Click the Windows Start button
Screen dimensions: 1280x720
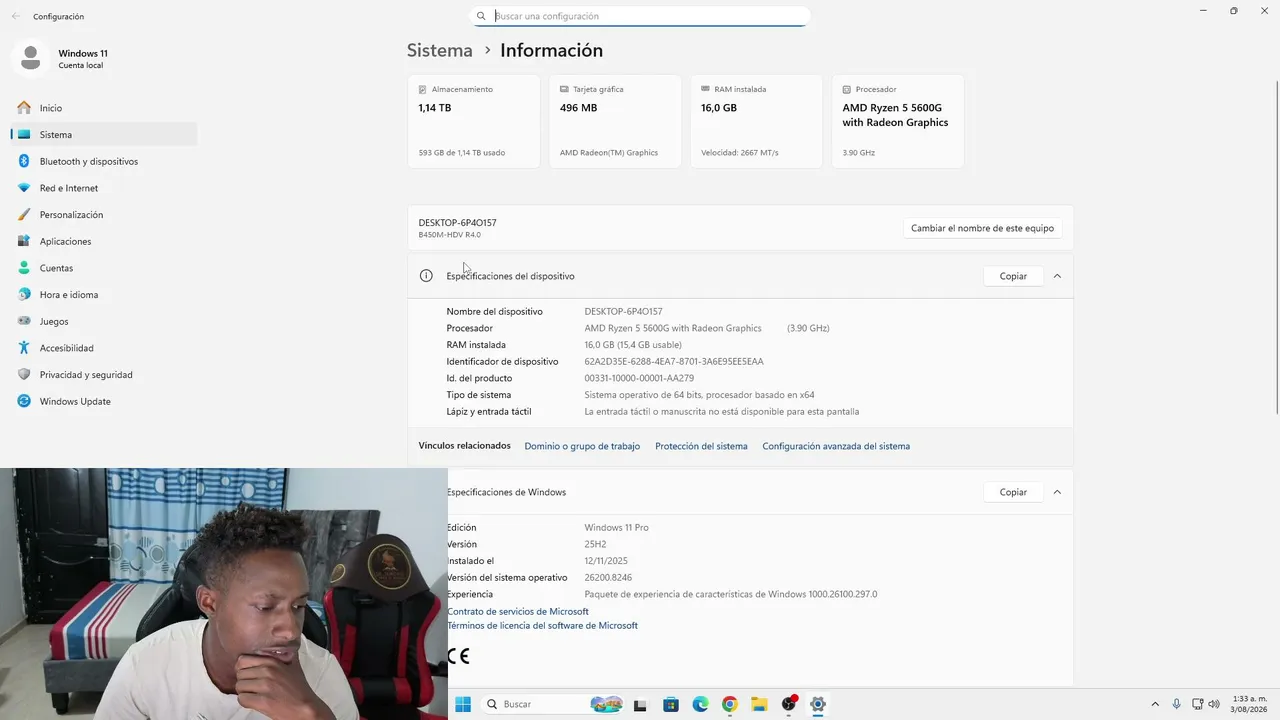(x=463, y=704)
